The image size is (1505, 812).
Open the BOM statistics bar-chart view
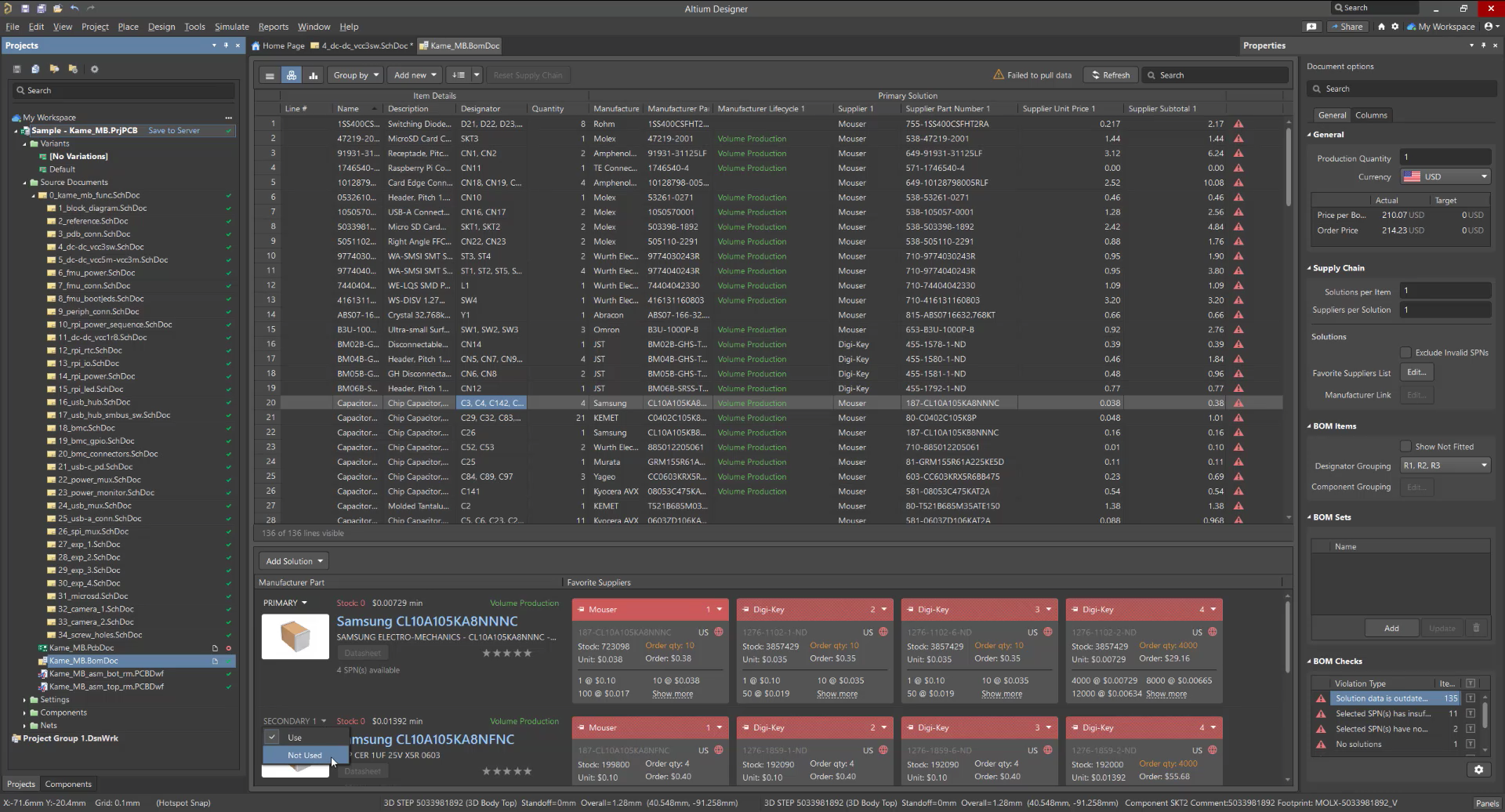(314, 74)
